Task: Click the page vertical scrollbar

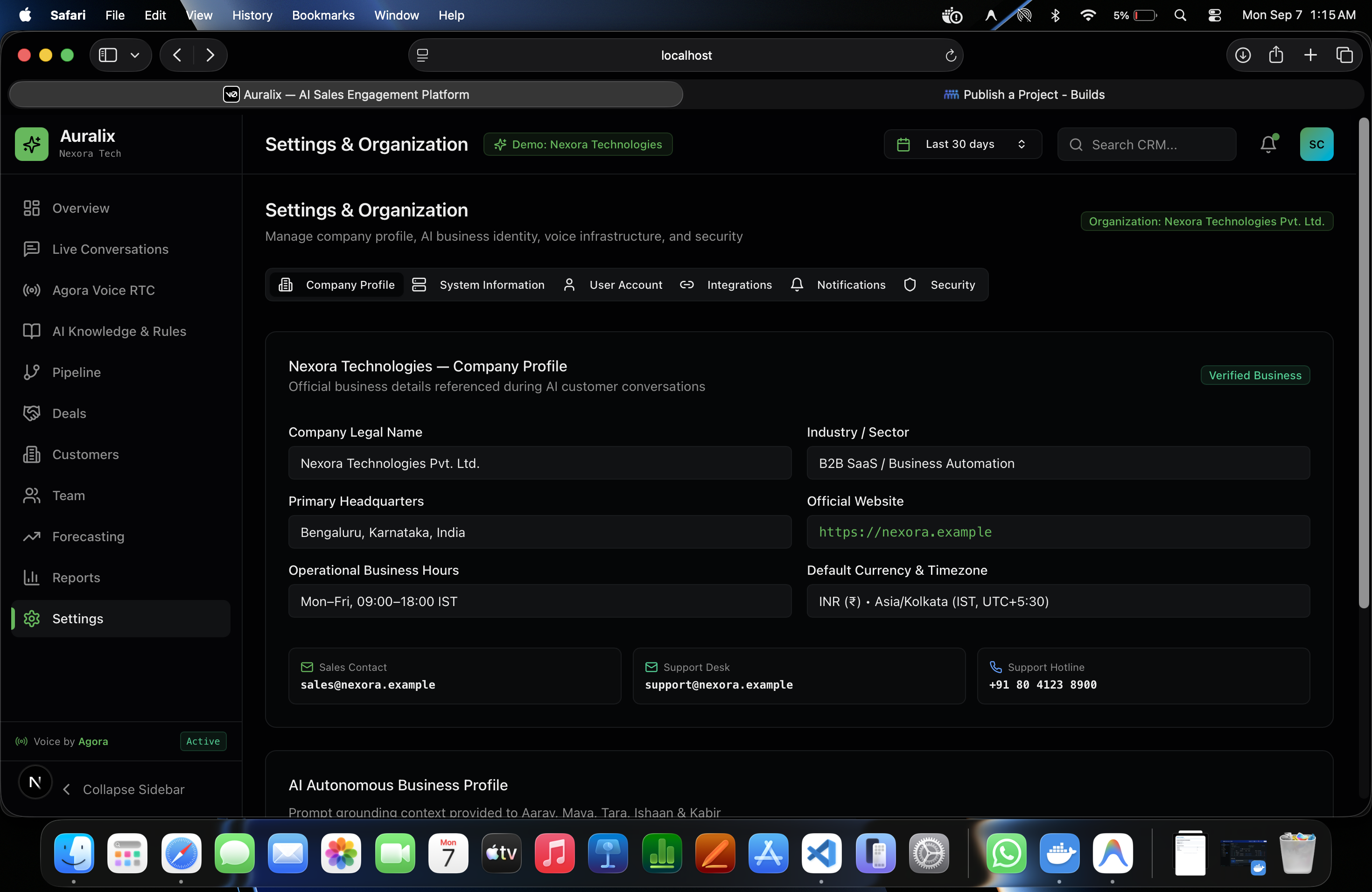Action: click(1363, 363)
